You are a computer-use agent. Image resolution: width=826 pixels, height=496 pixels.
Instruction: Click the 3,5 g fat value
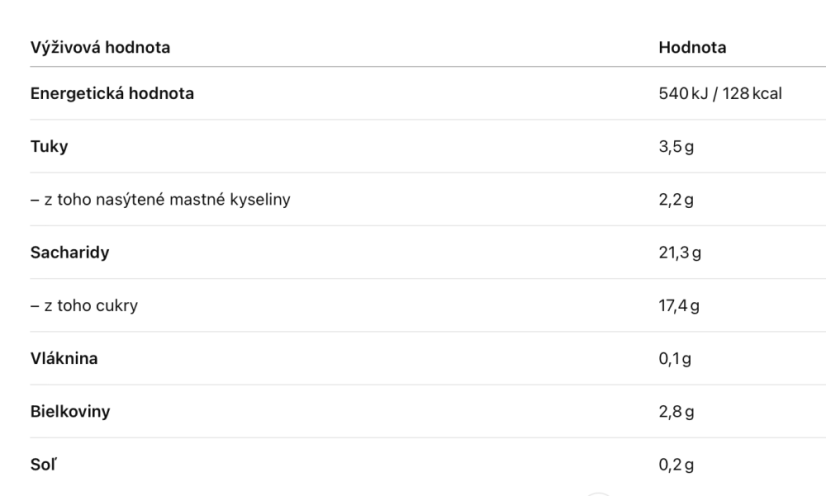pos(676,146)
